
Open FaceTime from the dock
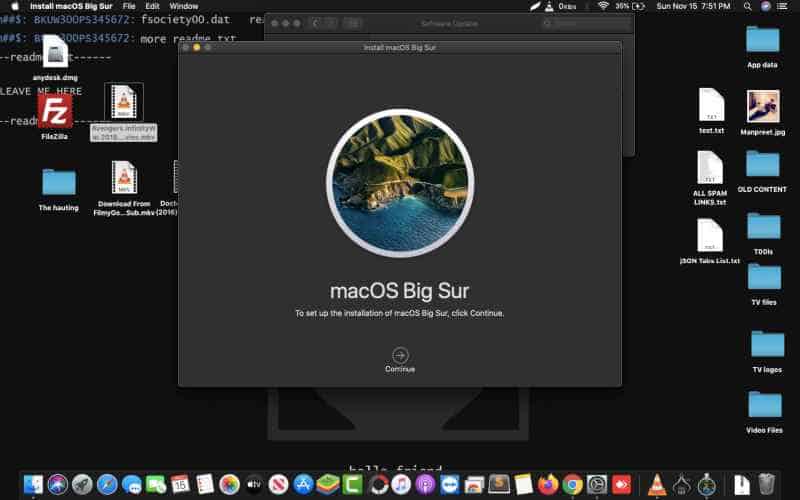pyautogui.click(x=156, y=484)
